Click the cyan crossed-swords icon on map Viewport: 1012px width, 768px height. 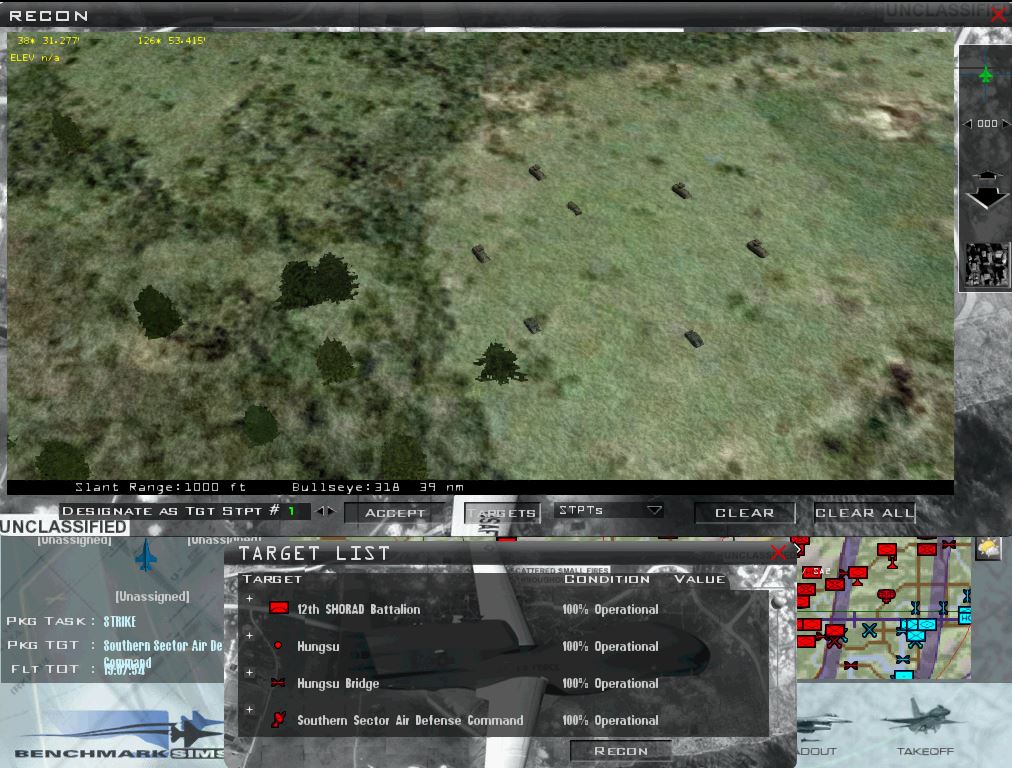pos(869,630)
